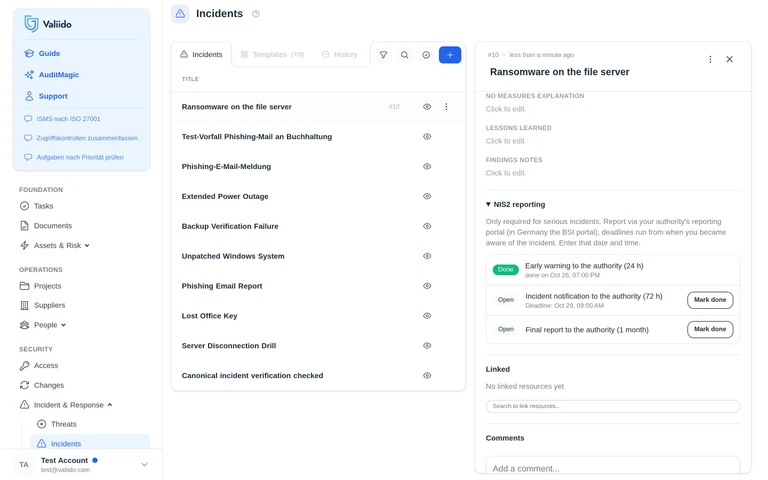Edit the Findings Notes field
The width and height of the screenshot is (768, 480).
coord(505,173)
